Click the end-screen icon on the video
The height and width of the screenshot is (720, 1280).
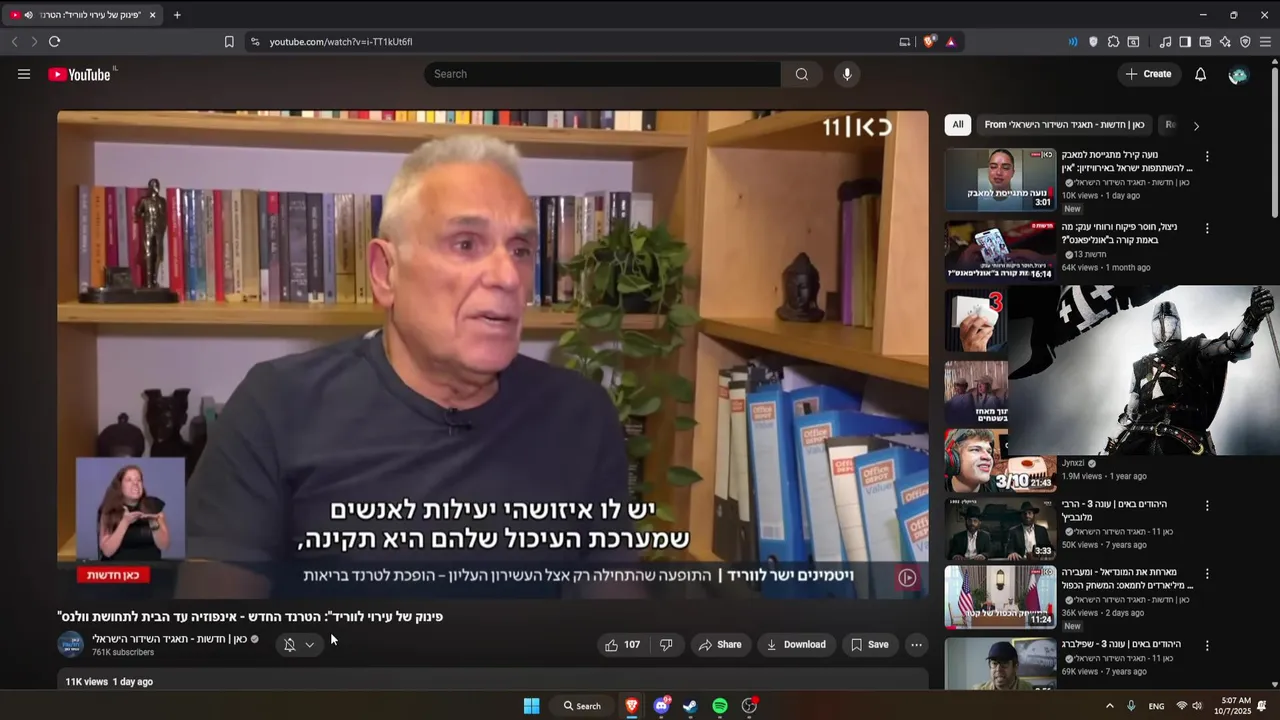[x=907, y=577]
